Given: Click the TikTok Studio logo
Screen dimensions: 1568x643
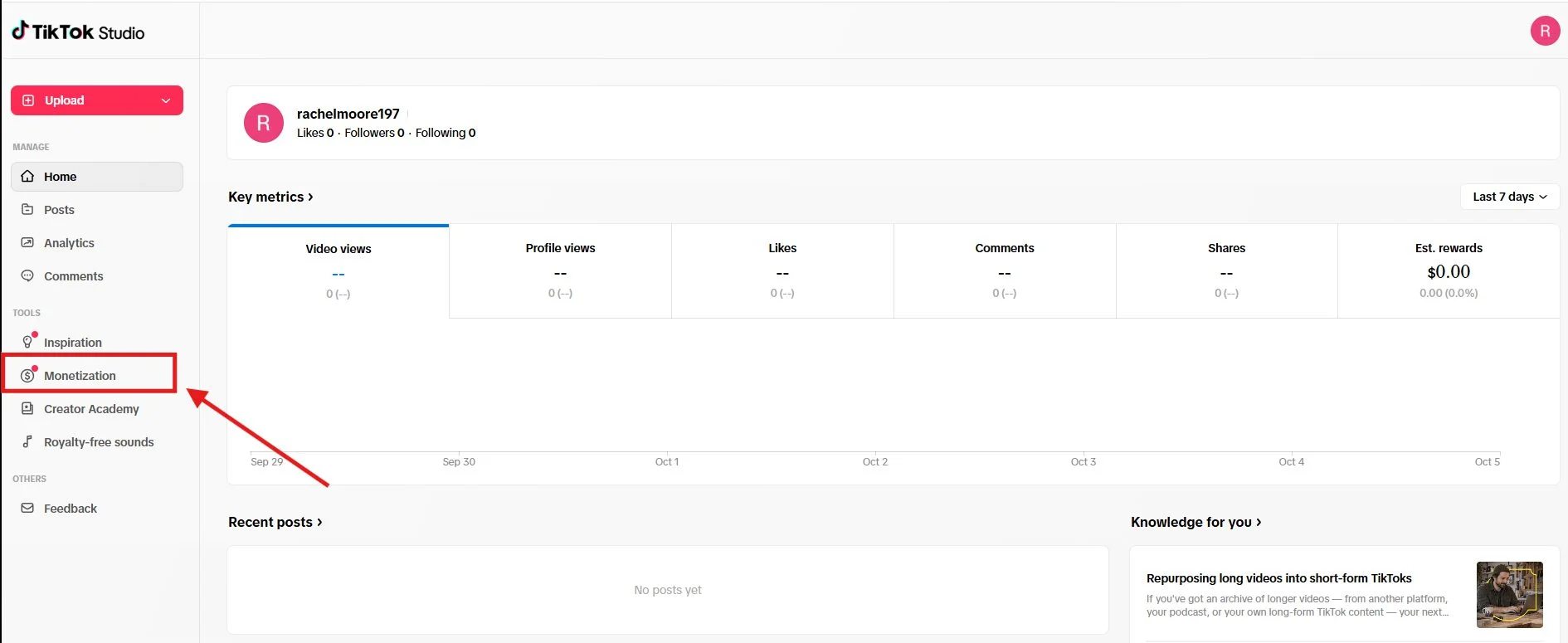Looking at the screenshot, I should pos(78,32).
